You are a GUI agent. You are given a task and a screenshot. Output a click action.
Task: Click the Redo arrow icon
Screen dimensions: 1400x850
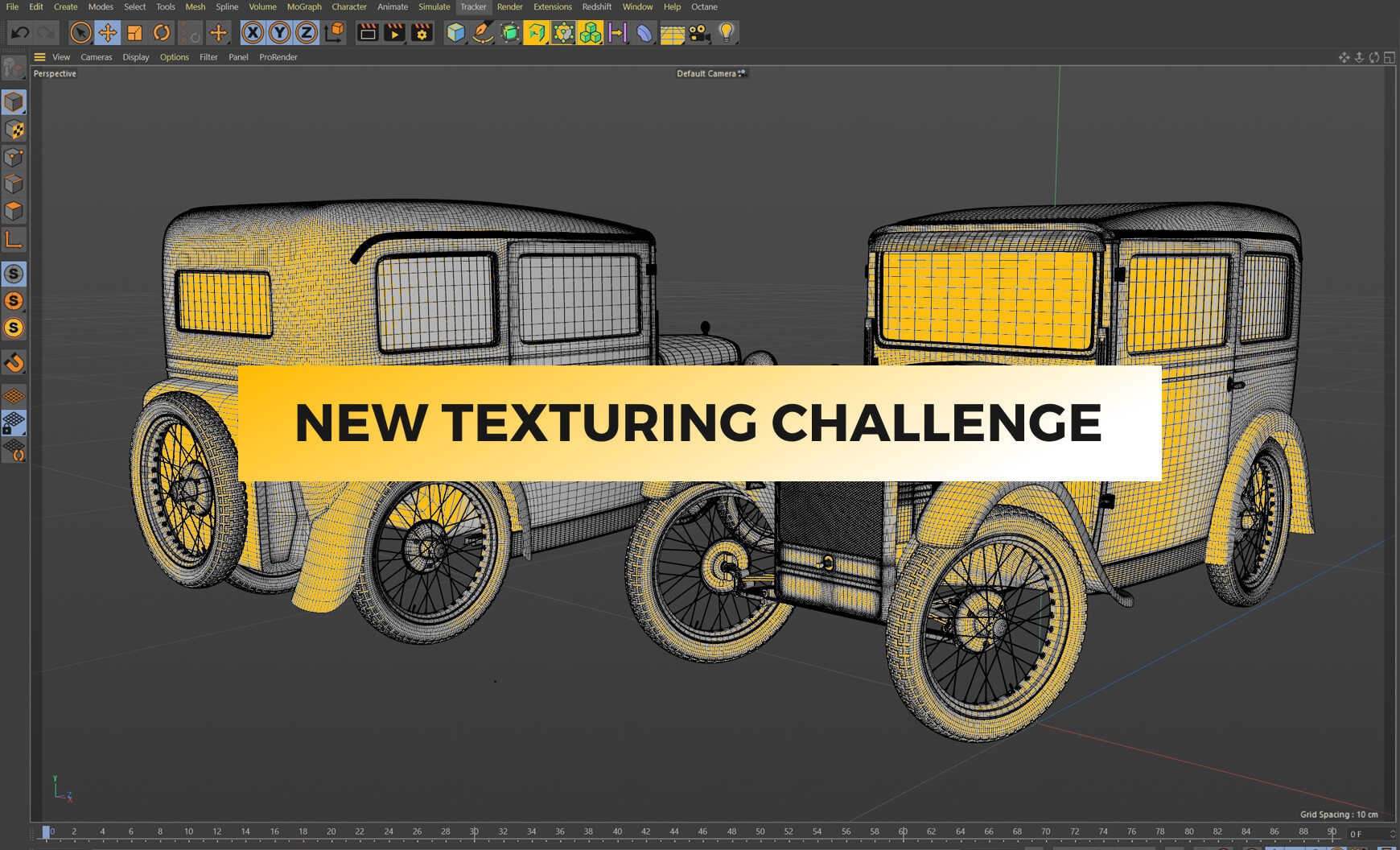coord(47,33)
